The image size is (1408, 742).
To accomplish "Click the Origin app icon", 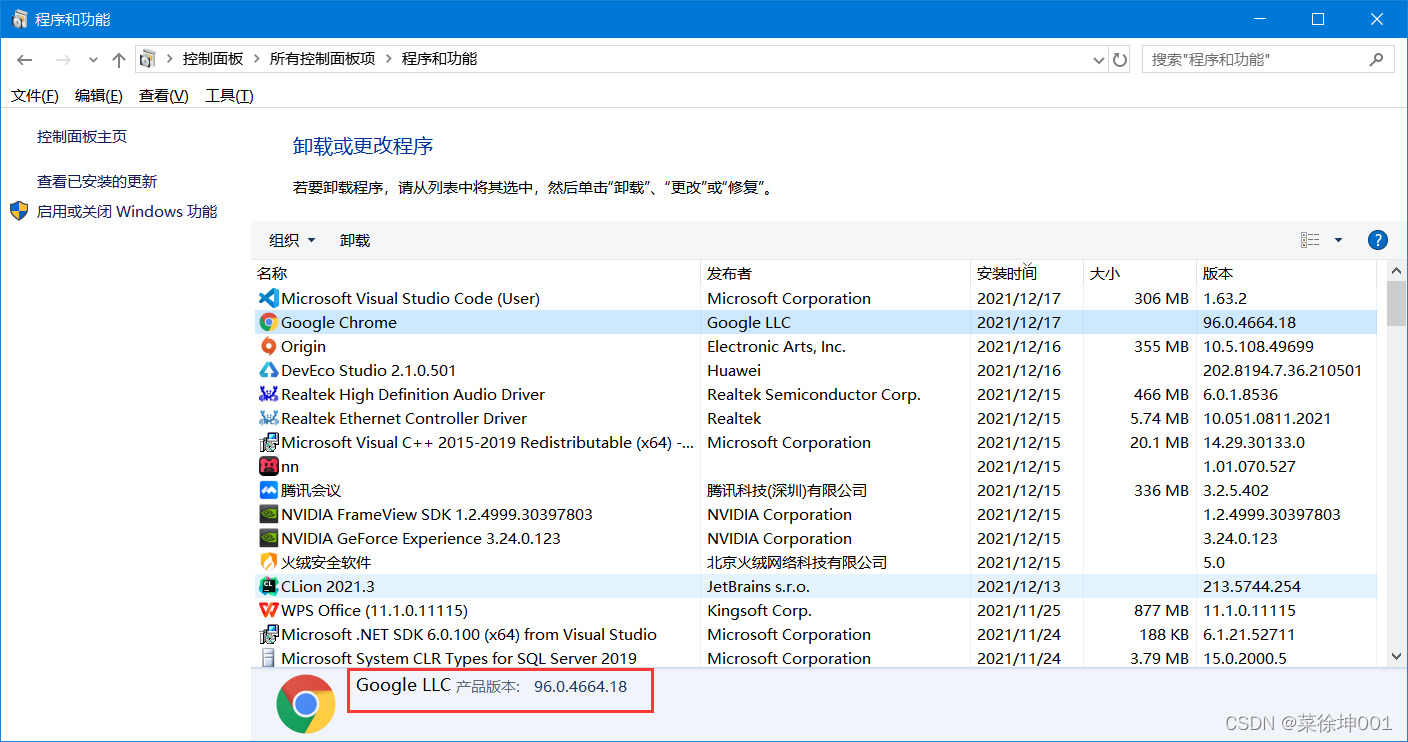I will [268, 346].
